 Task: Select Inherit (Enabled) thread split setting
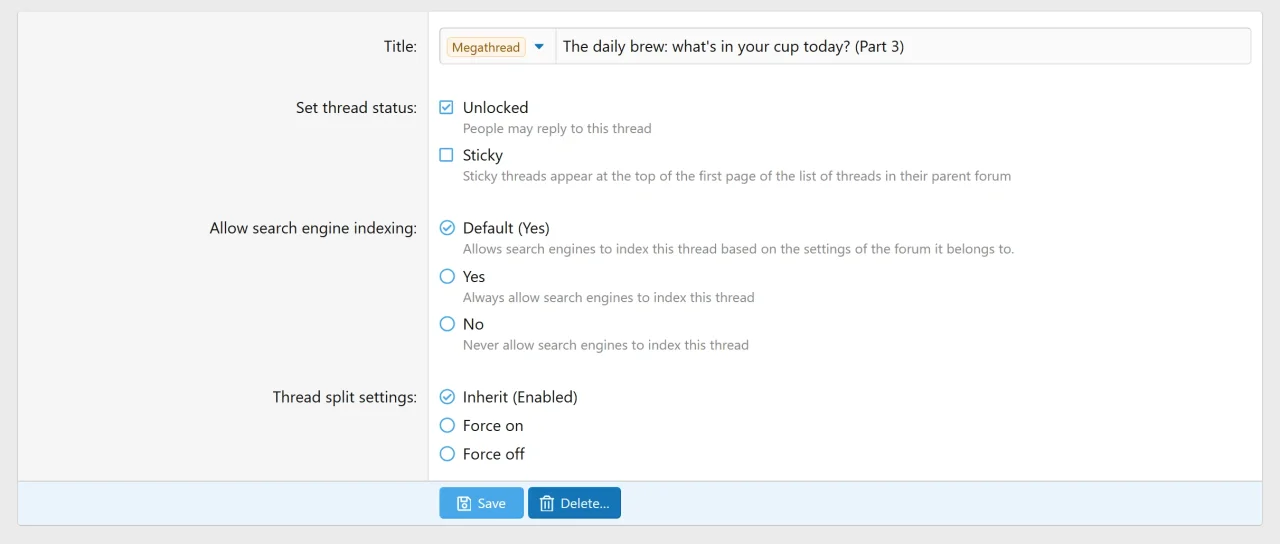447,397
